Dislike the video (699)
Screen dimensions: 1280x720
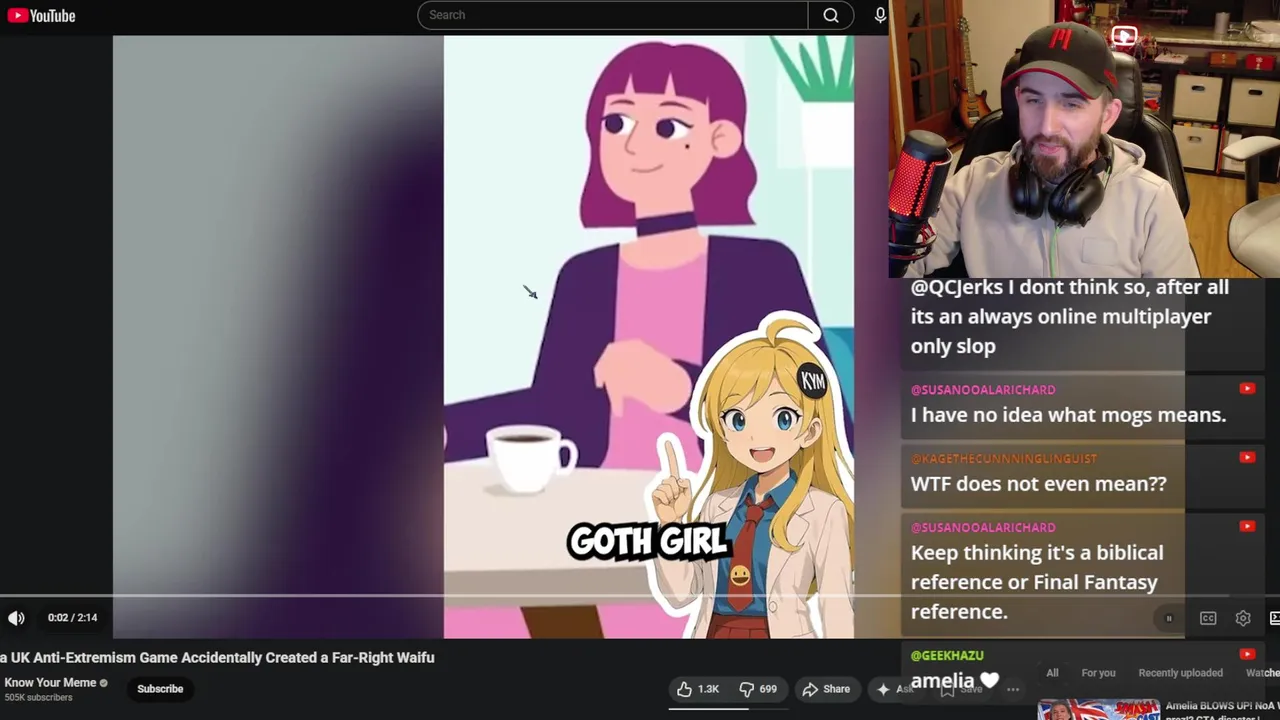(758, 689)
